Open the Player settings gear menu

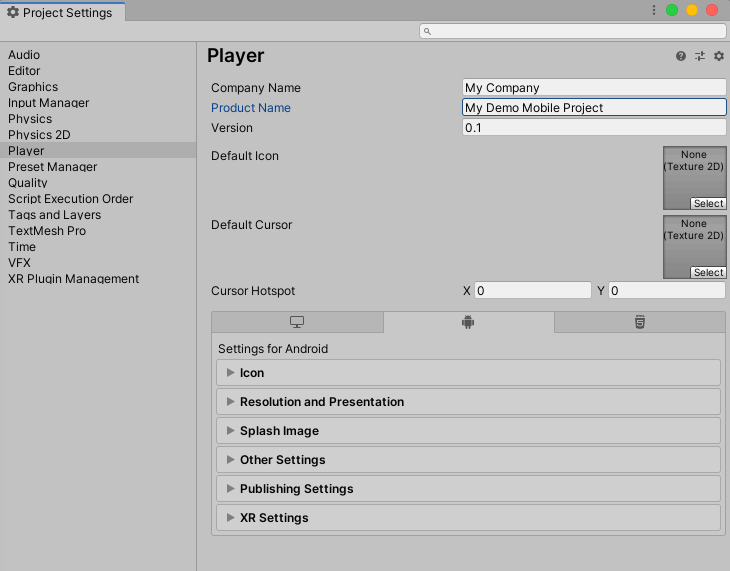718,57
